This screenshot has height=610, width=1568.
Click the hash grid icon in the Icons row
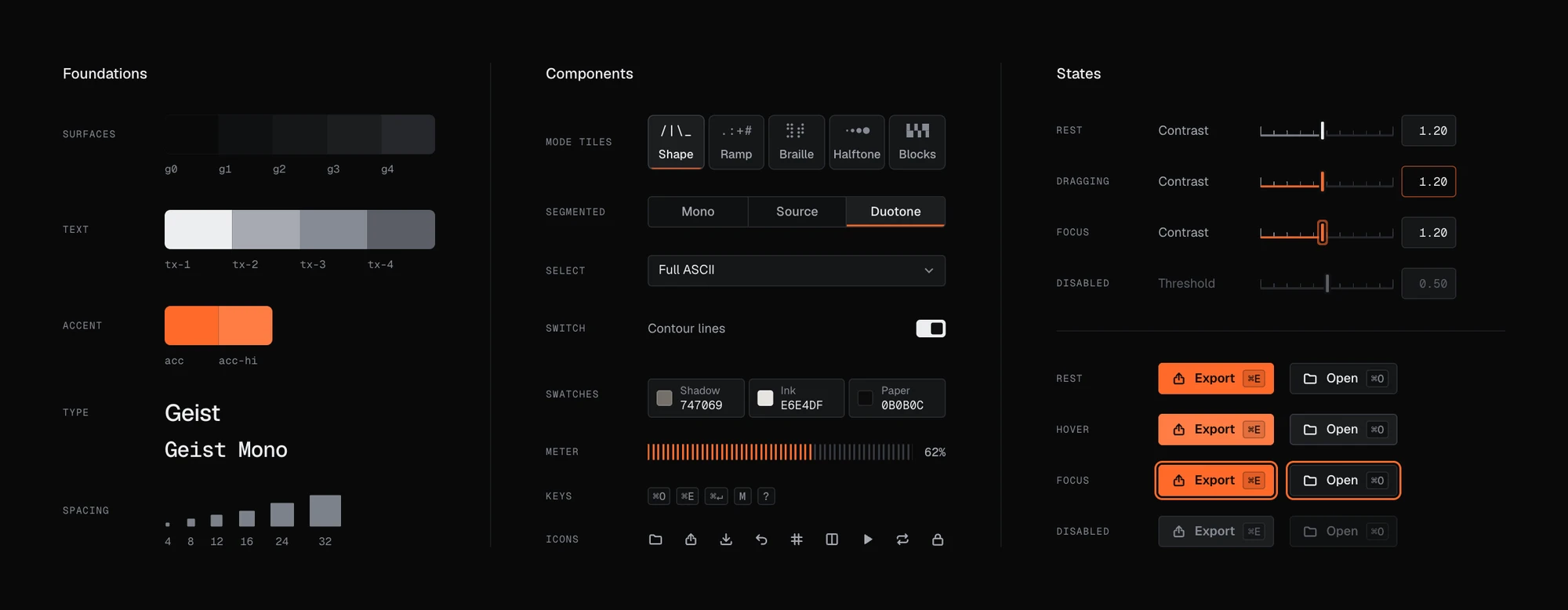click(x=797, y=539)
